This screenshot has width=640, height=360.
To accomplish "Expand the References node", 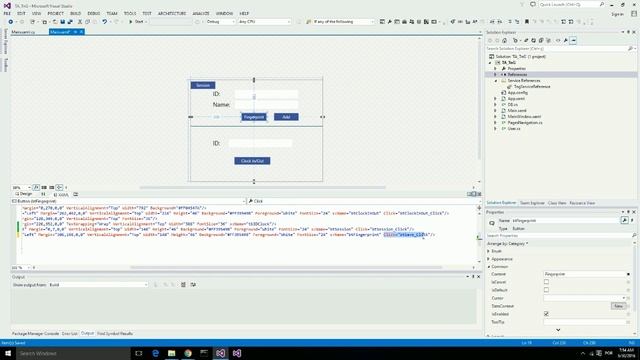I will tap(496, 75).
